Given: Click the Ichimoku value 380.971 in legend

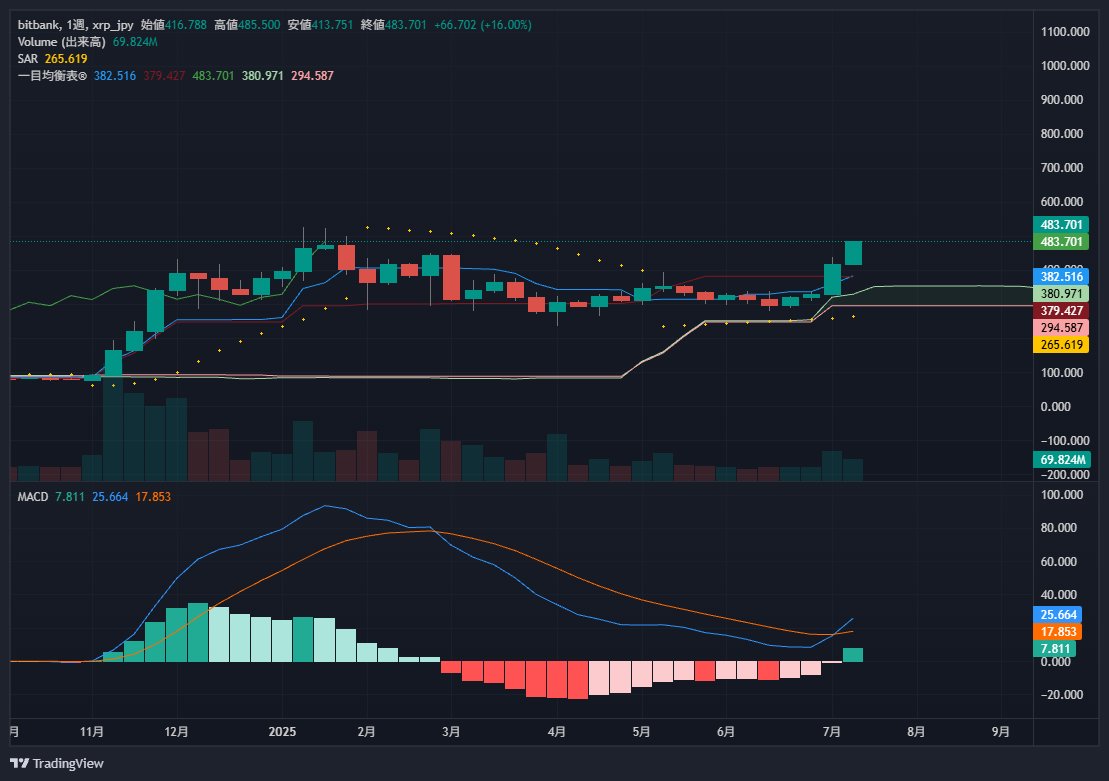Looking at the screenshot, I should 262,76.
